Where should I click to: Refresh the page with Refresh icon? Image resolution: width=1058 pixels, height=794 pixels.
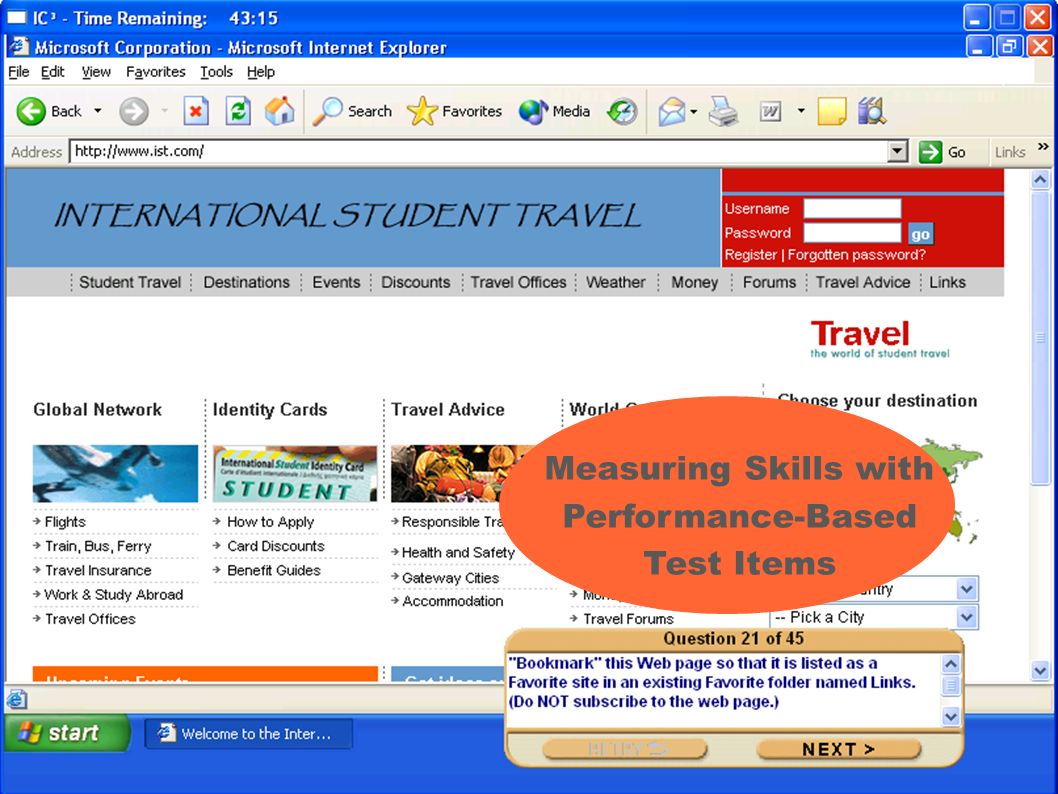[x=238, y=111]
